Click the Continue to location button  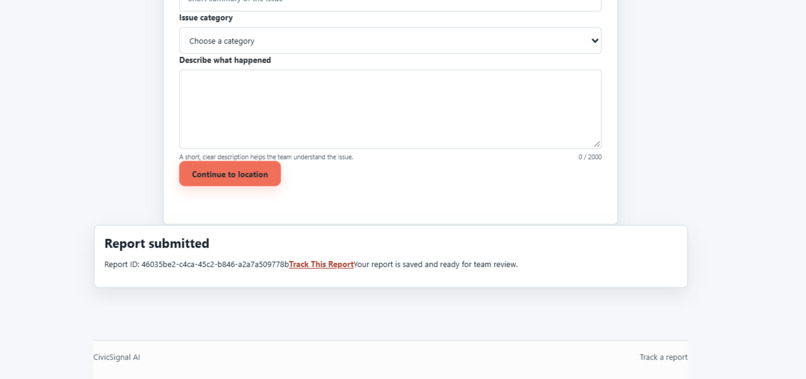click(230, 174)
